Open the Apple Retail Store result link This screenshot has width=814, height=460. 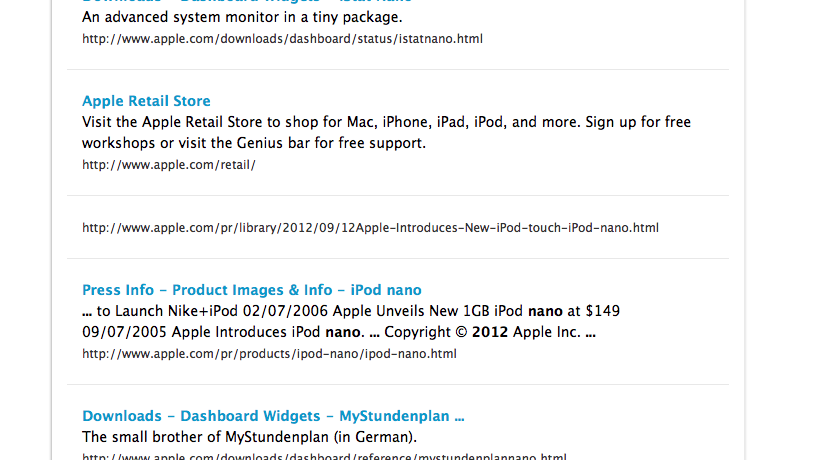[x=146, y=101]
